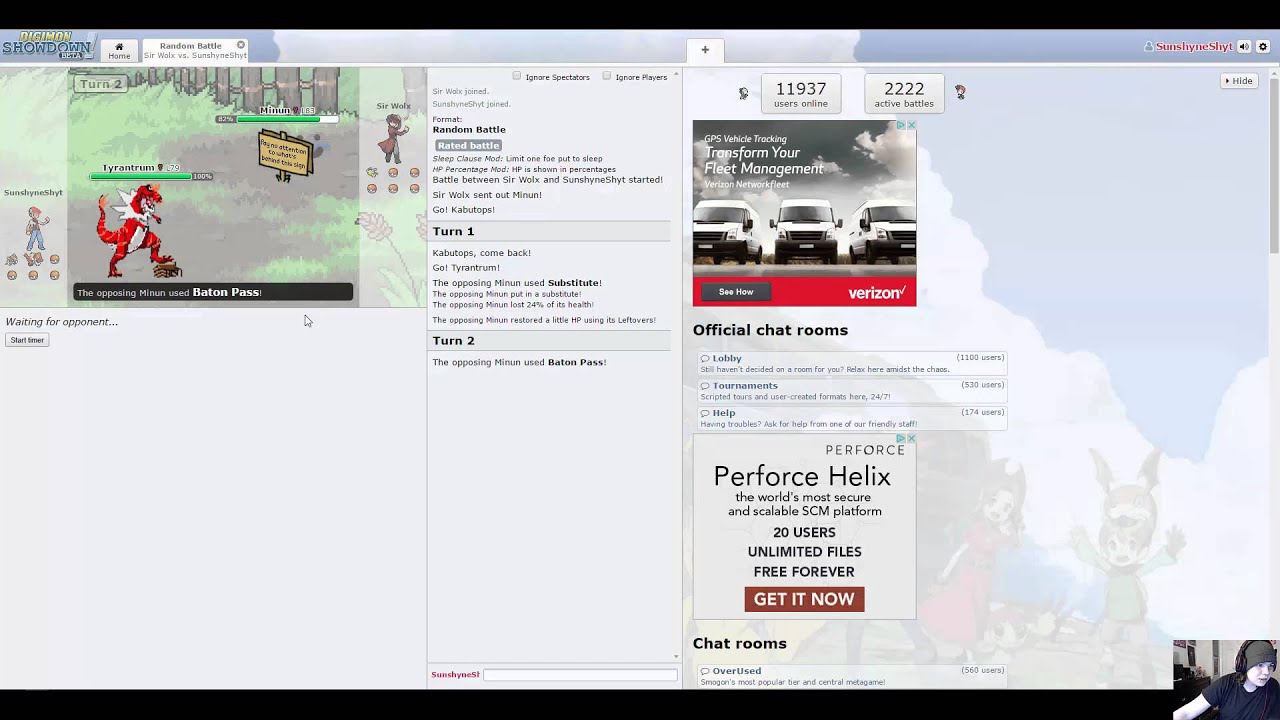
Task: Enable Ignore Players checkbox
Action: 607,76
